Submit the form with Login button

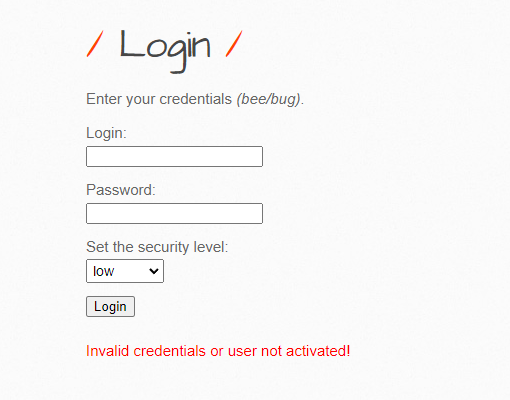pyautogui.click(x=110, y=306)
